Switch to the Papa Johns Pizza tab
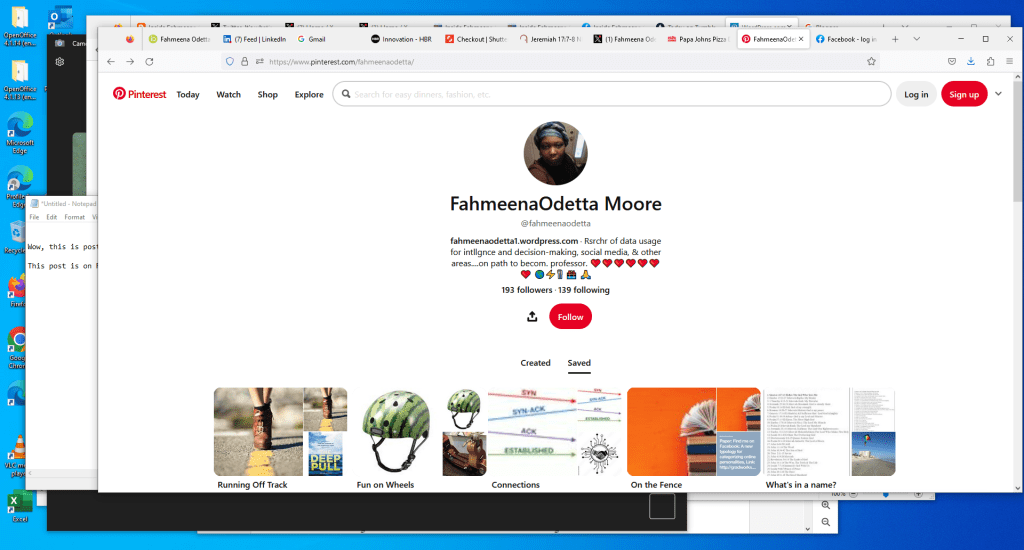 coord(697,39)
